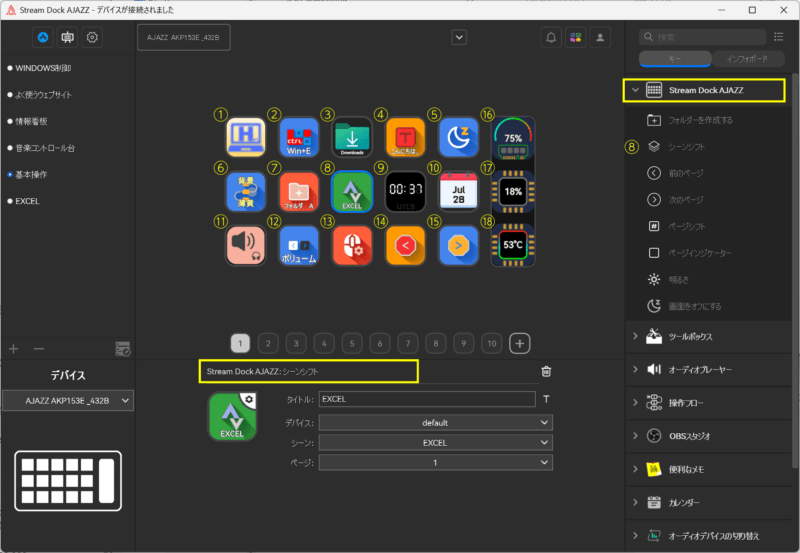Switch to the キー tab

coord(675,59)
